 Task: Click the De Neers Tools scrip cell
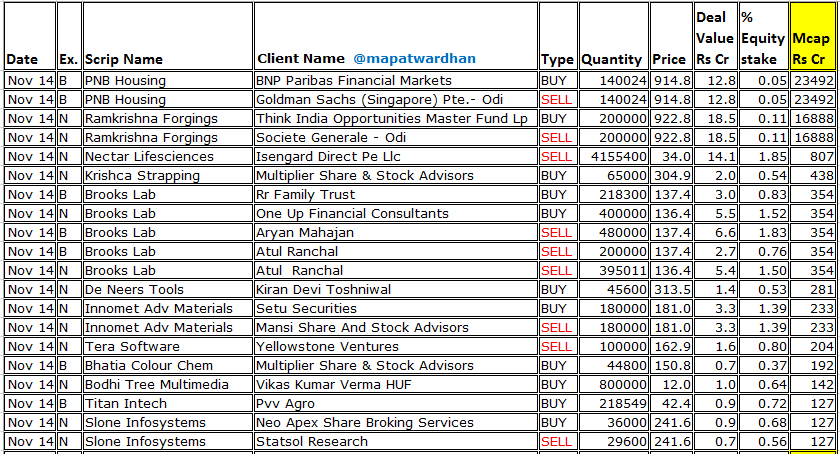(168, 289)
